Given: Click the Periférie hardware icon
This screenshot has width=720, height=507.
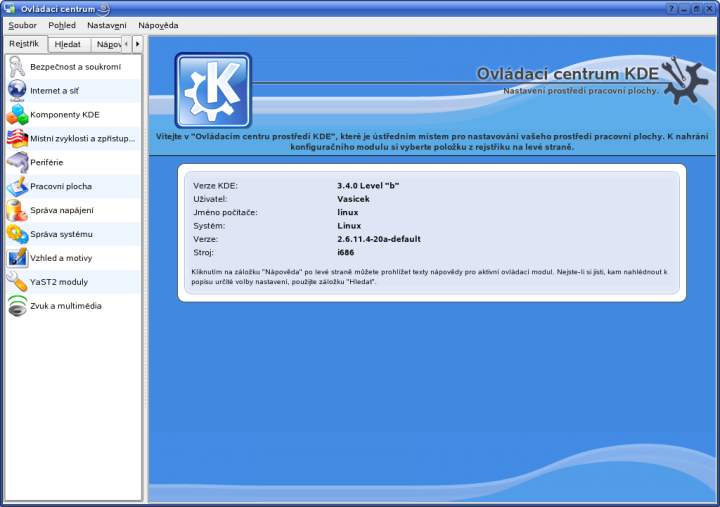Looking at the screenshot, I should point(17,162).
